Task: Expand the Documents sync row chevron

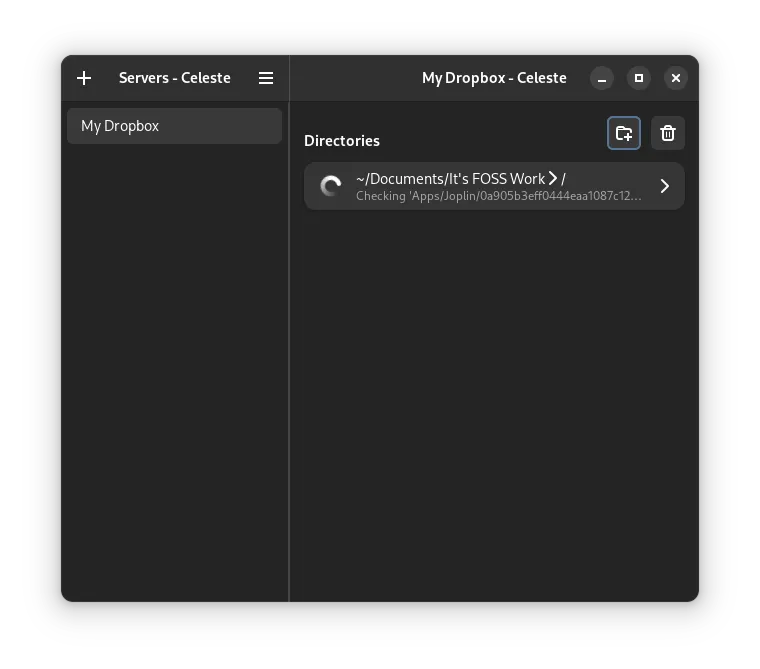Action: [665, 186]
